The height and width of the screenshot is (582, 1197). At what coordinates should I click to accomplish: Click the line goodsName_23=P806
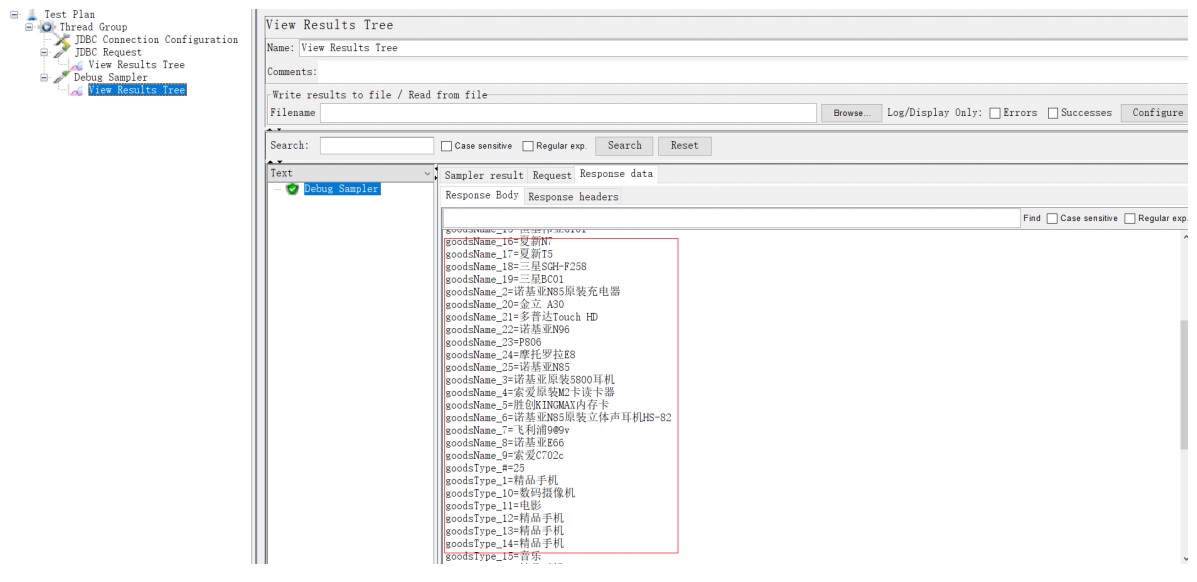[495, 342]
